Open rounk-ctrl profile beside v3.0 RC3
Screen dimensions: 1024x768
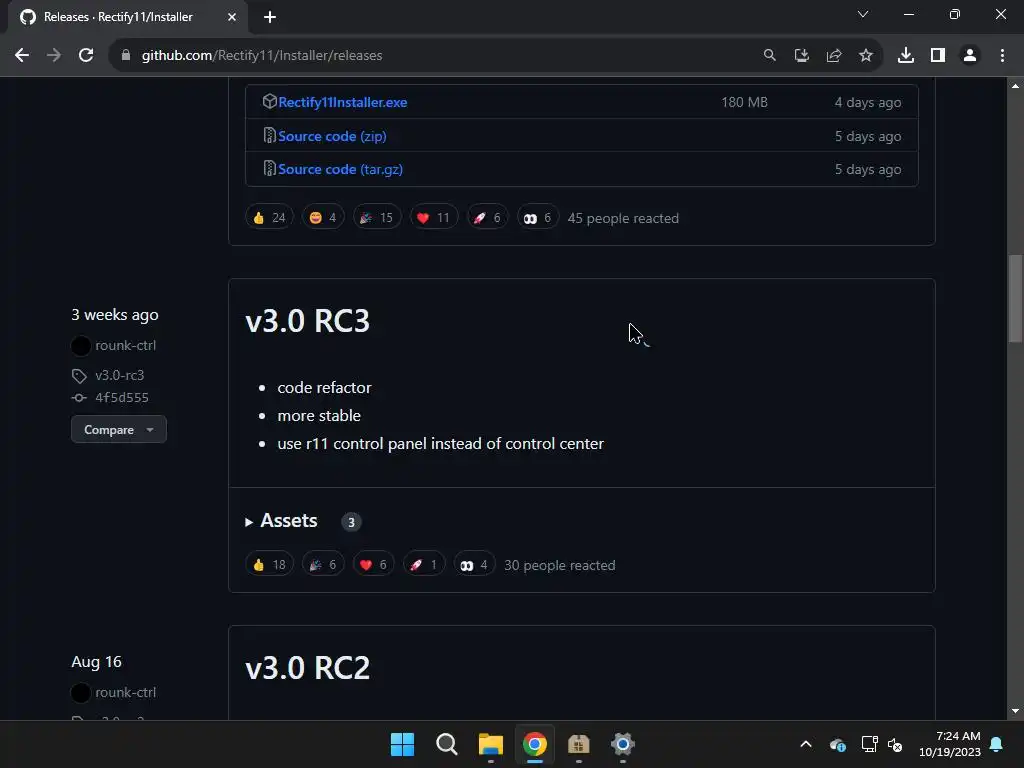(125, 345)
